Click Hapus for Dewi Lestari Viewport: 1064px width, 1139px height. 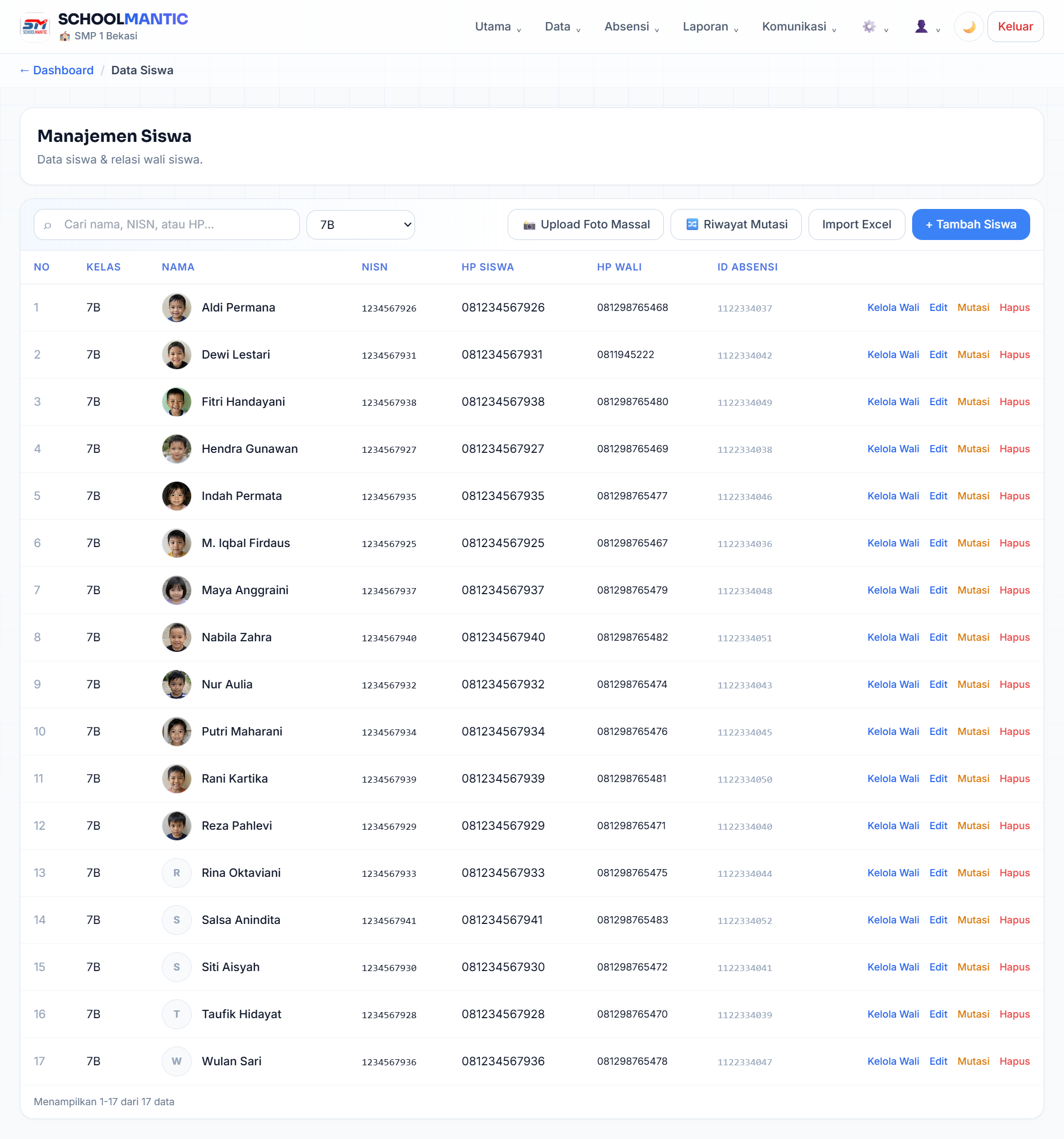point(1014,355)
